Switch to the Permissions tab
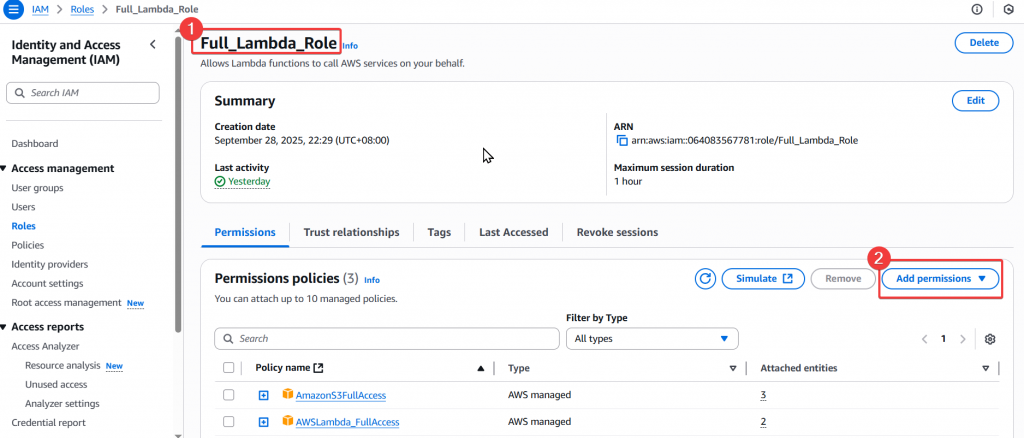1024x438 pixels. click(245, 232)
